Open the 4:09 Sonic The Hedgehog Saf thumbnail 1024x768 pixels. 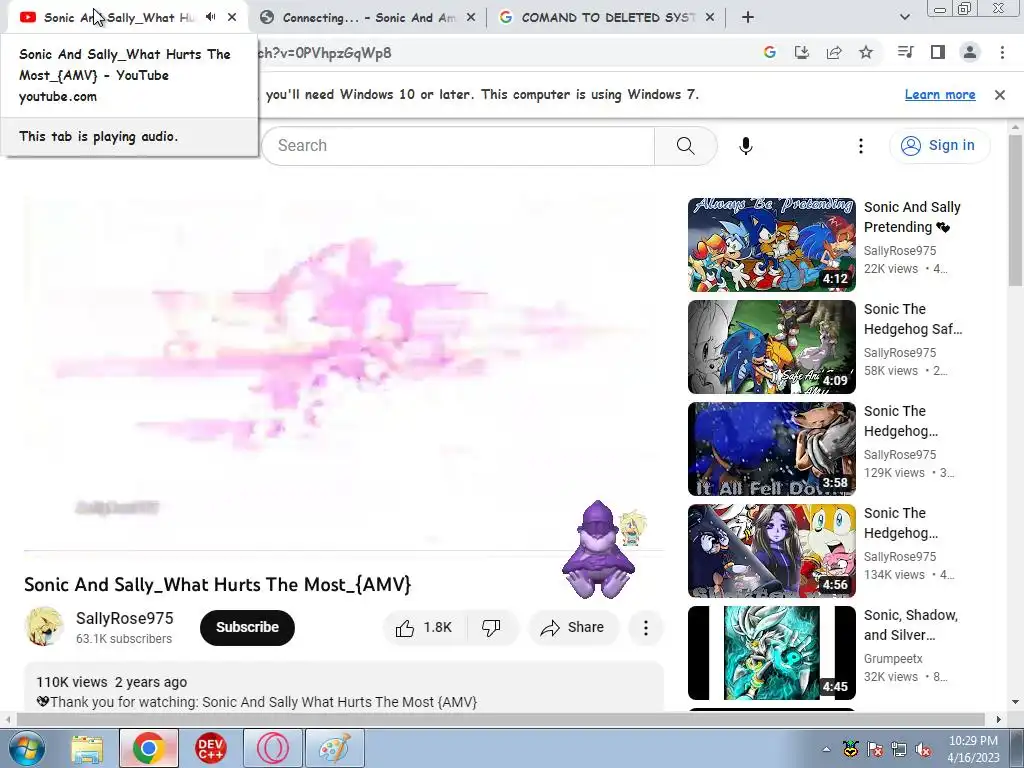click(771, 347)
